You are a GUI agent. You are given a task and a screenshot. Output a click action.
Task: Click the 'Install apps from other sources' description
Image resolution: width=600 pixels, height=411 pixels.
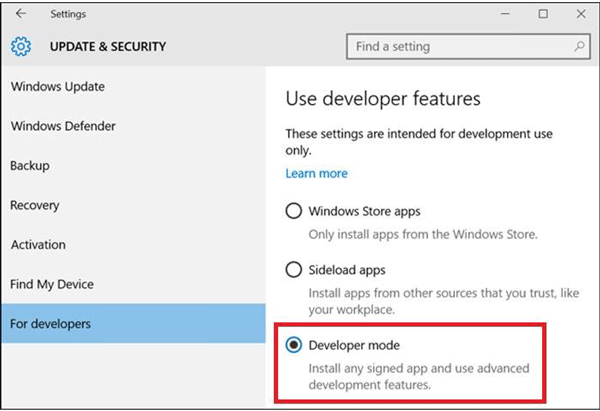pyautogui.click(x=444, y=301)
